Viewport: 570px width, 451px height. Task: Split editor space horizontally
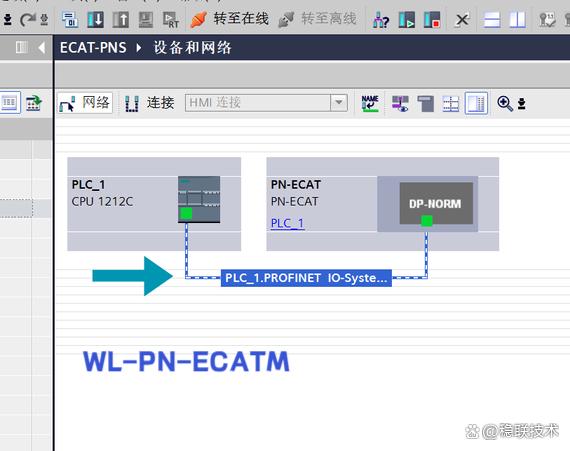(x=491, y=20)
